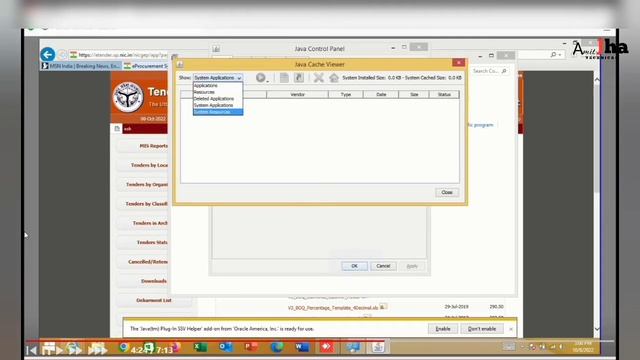This screenshot has width=640, height=360.
Task: Open Word from the taskbar
Action: [302, 347]
